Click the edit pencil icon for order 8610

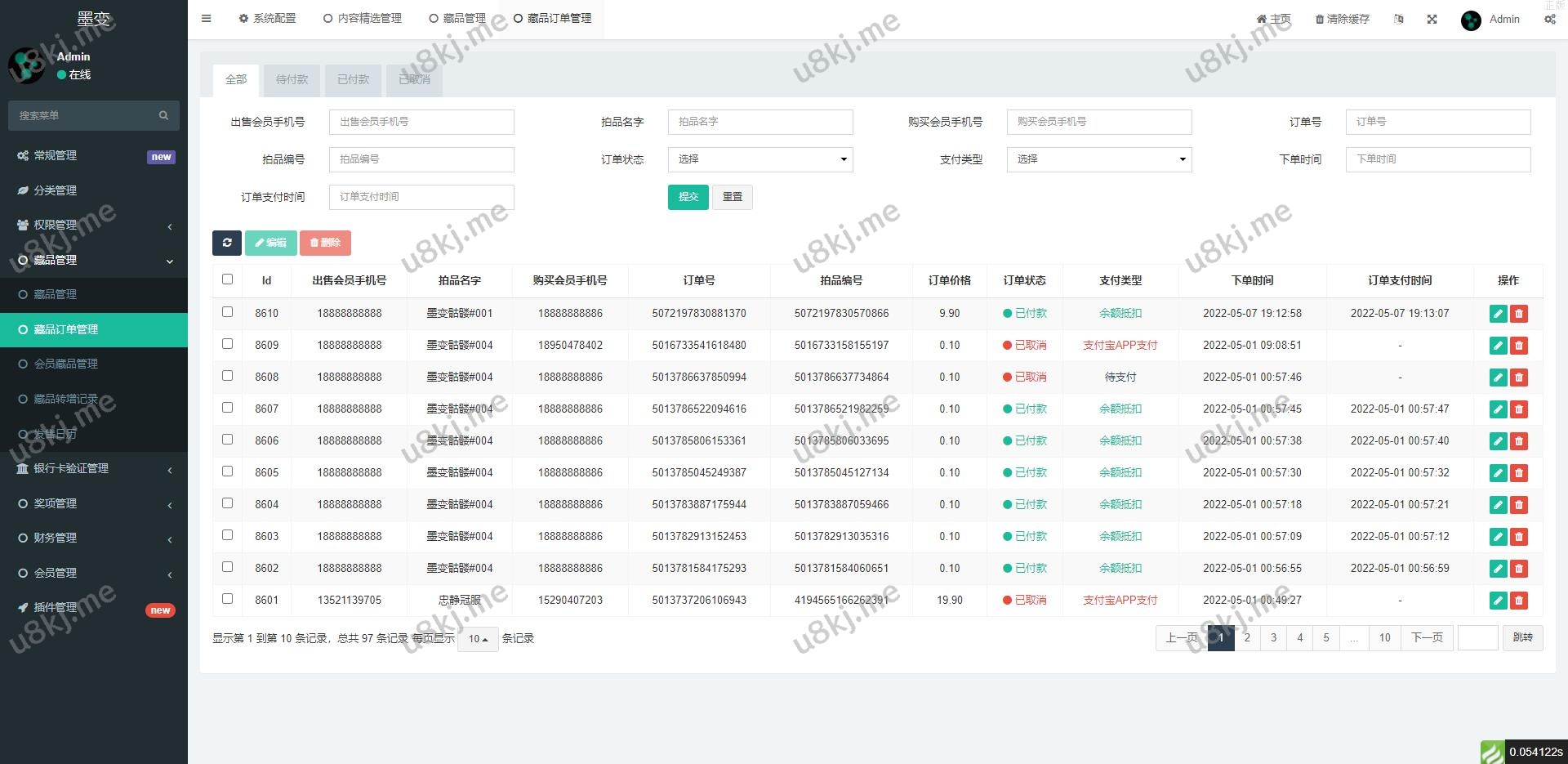(x=1498, y=314)
